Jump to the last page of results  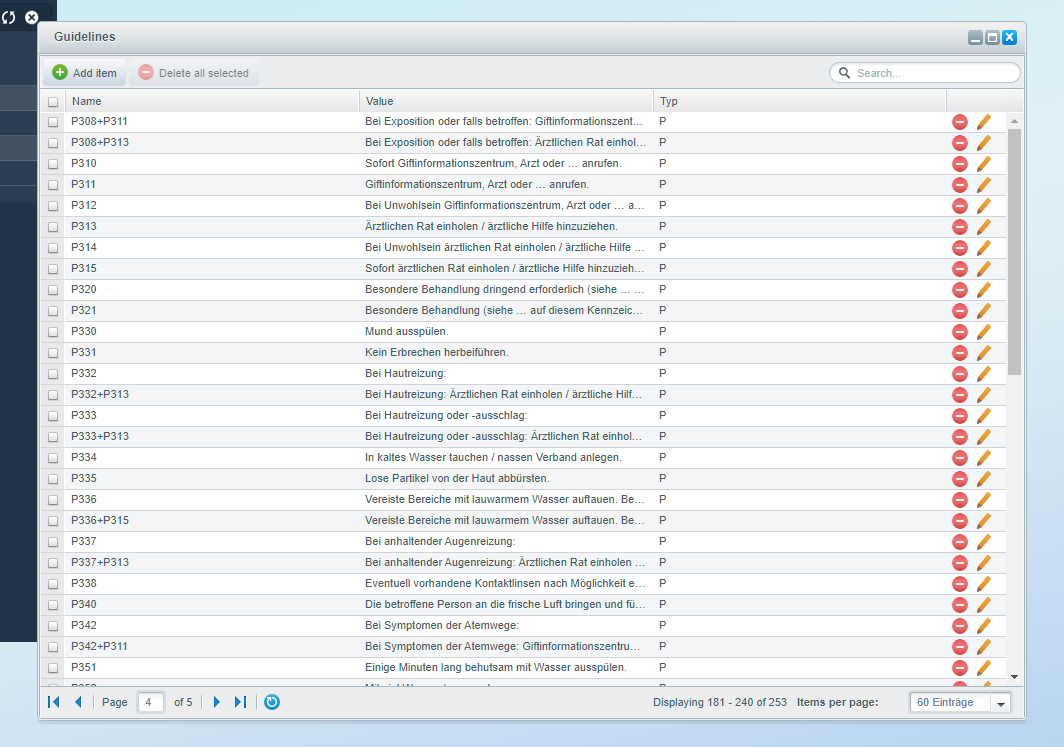coord(240,702)
